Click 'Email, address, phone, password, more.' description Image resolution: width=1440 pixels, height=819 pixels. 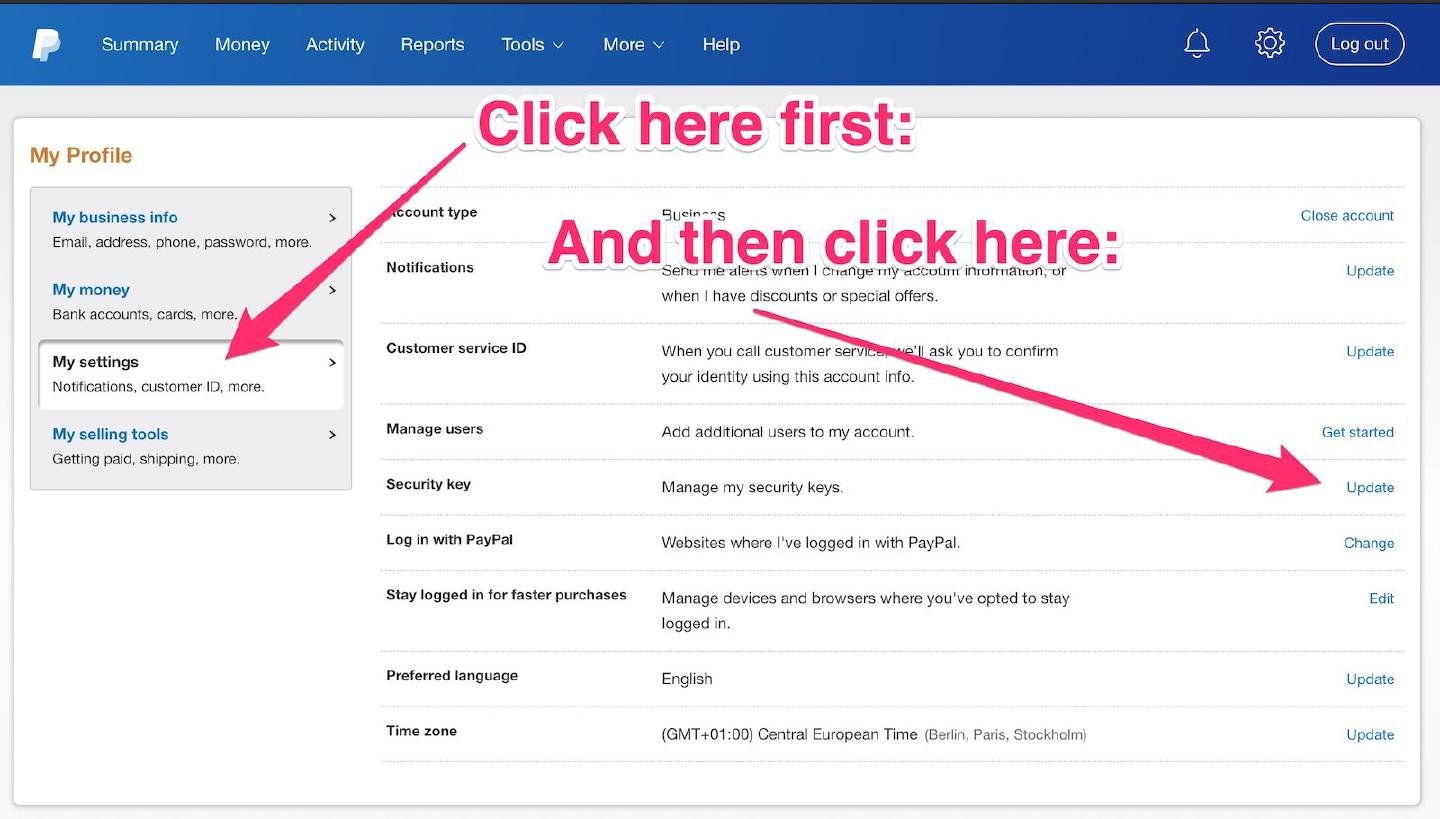tap(182, 242)
